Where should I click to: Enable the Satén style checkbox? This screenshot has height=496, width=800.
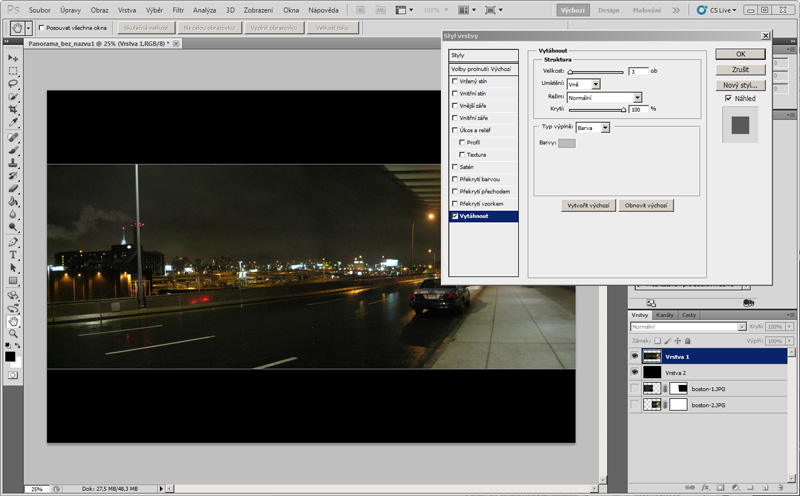pos(456,166)
